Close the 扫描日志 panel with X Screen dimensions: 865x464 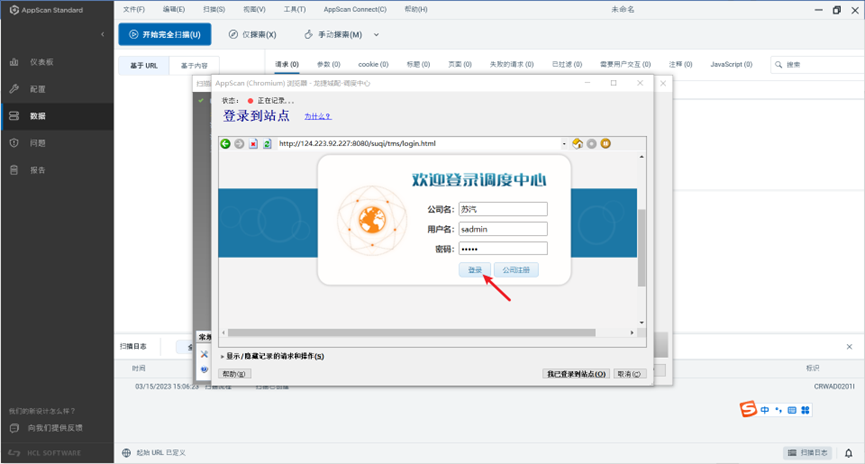[850, 347]
